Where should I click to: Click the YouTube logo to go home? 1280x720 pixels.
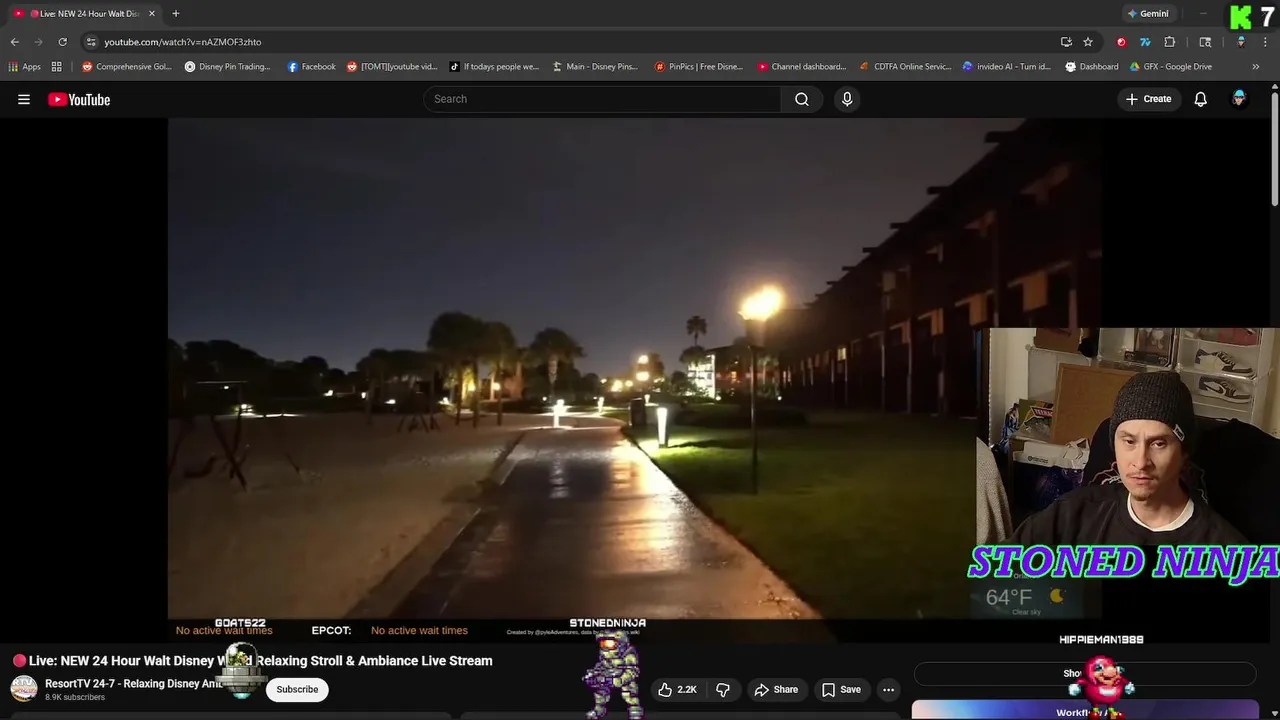79,99
